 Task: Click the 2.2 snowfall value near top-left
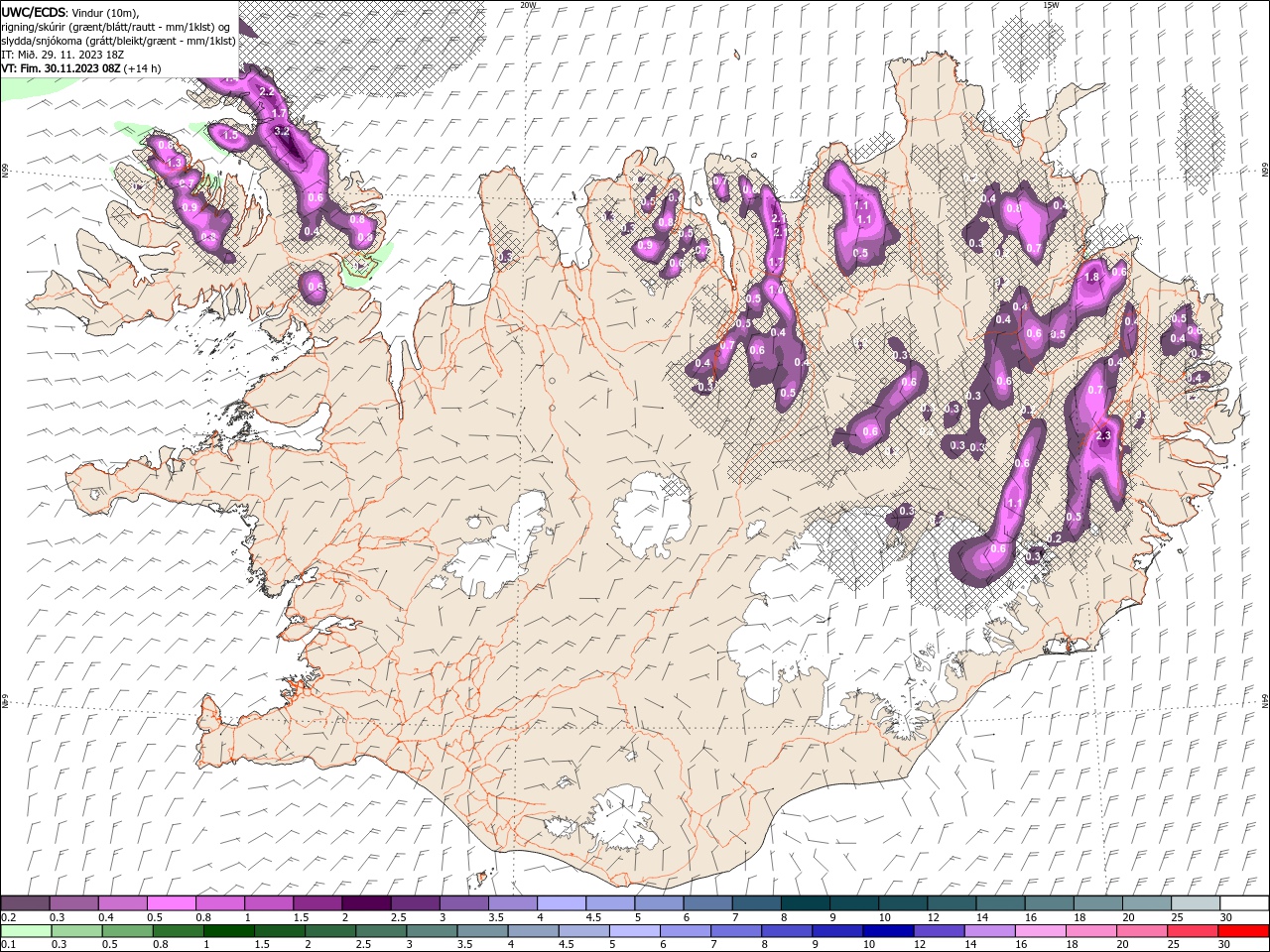266,91
